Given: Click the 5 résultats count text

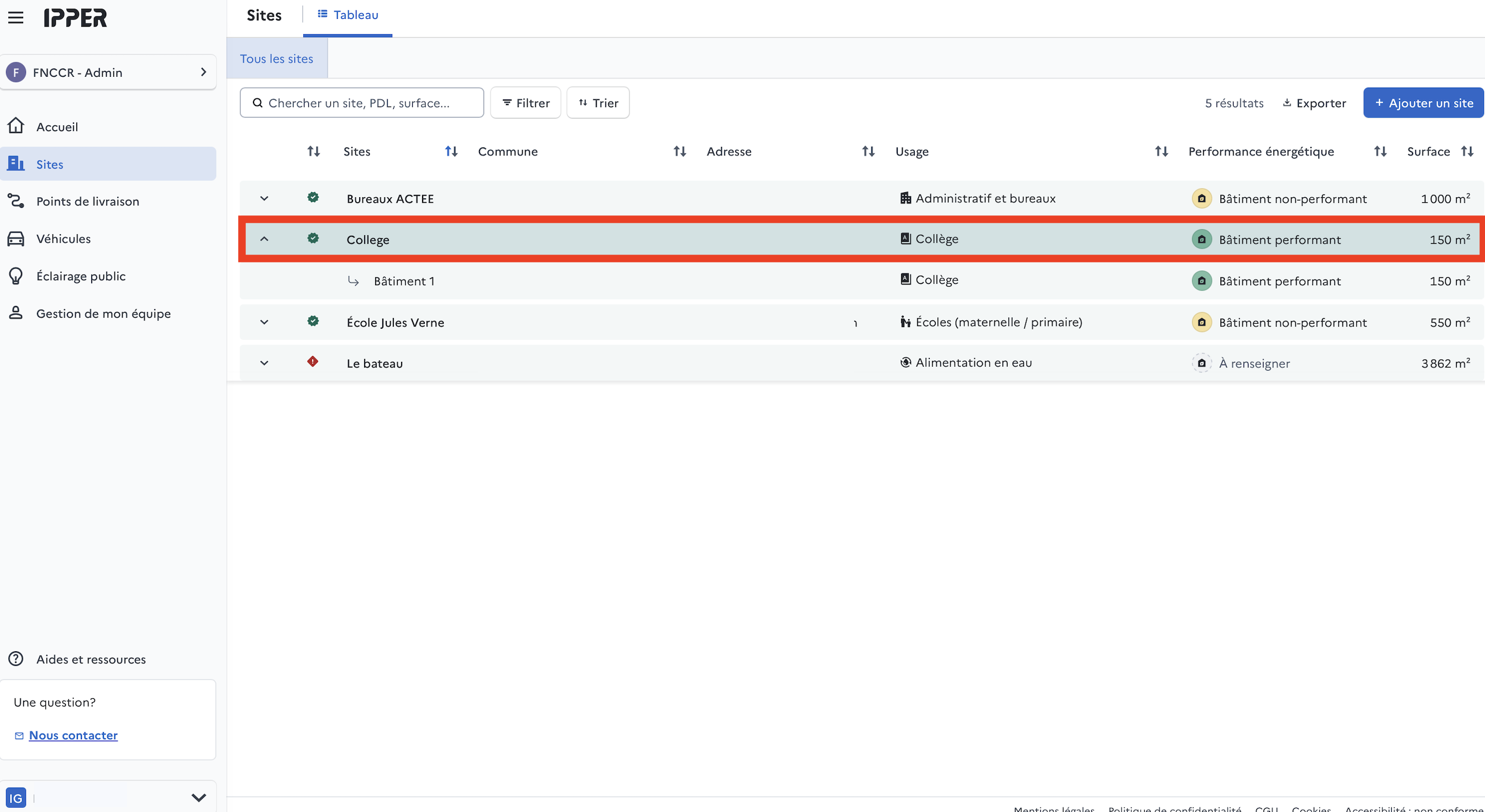Looking at the screenshot, I should point(1234,103).
